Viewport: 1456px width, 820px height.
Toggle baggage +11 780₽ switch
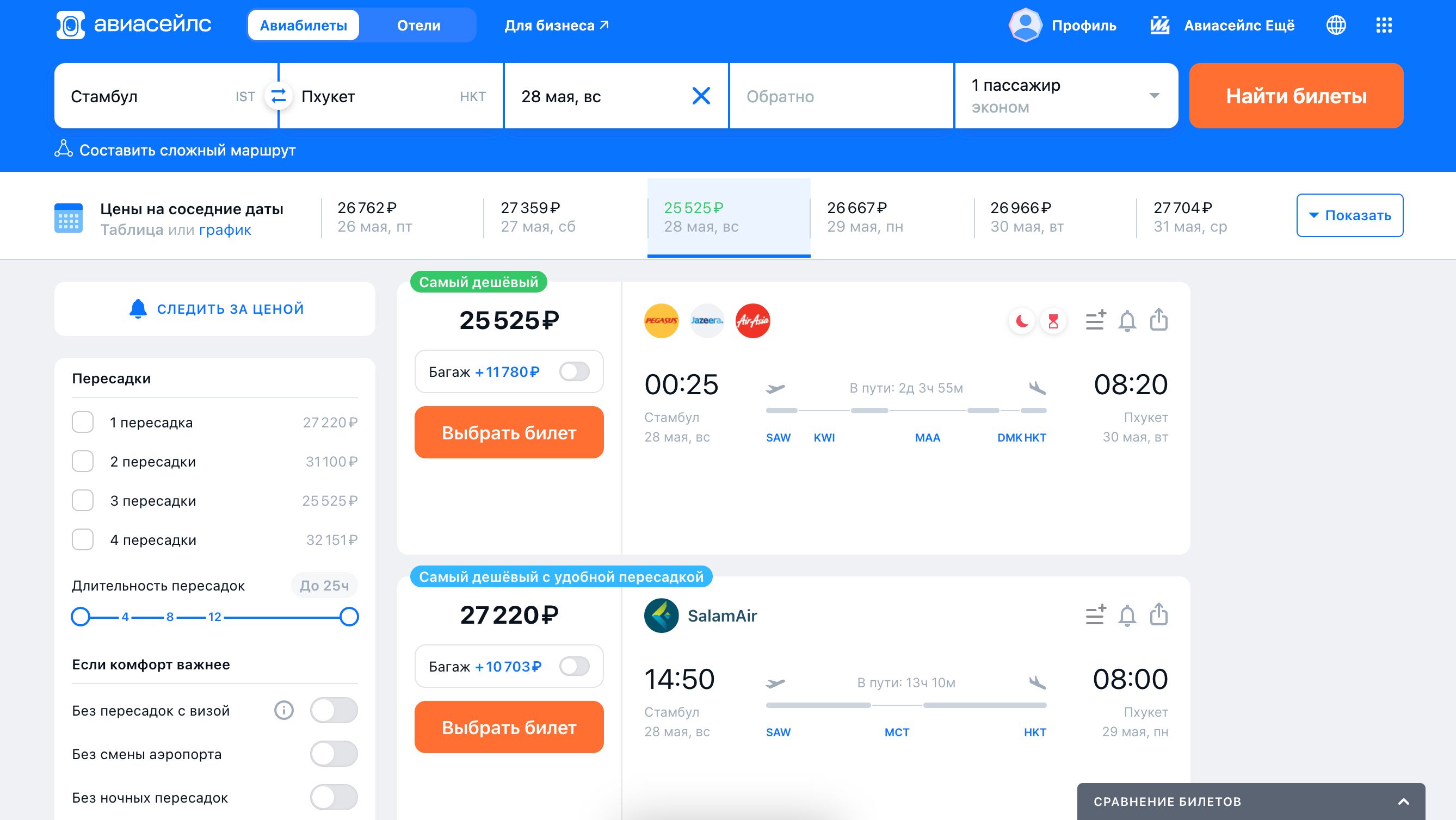coord(574,371)
